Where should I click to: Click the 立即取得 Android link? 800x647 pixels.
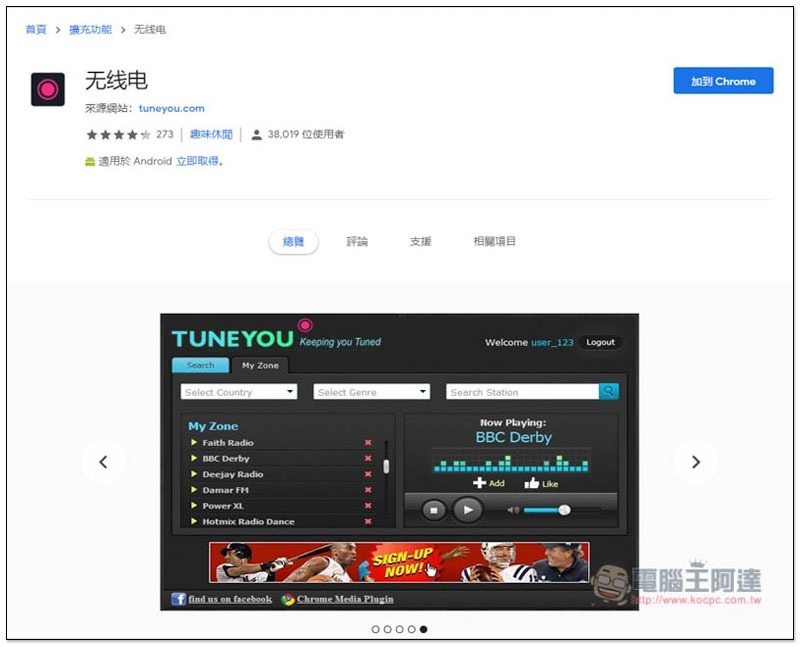pos(199,161)
